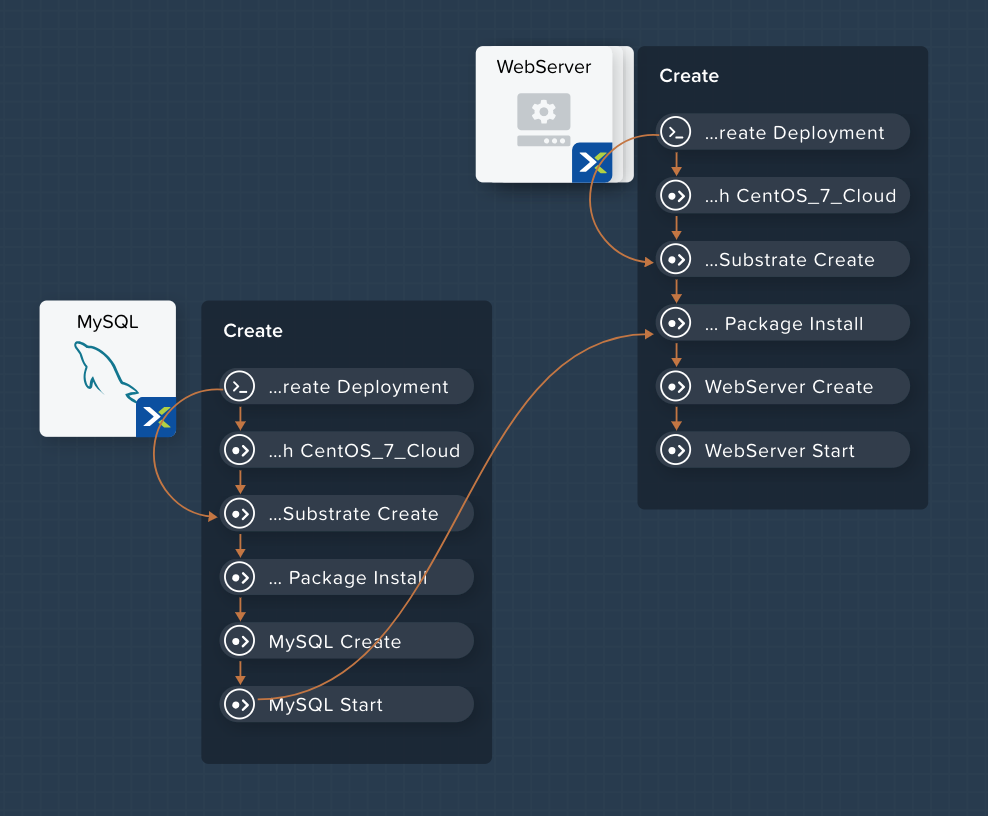Click the WebServer Create action panel title
The width and height of the screenshot is (988, 816).
(x=689, y=76)
